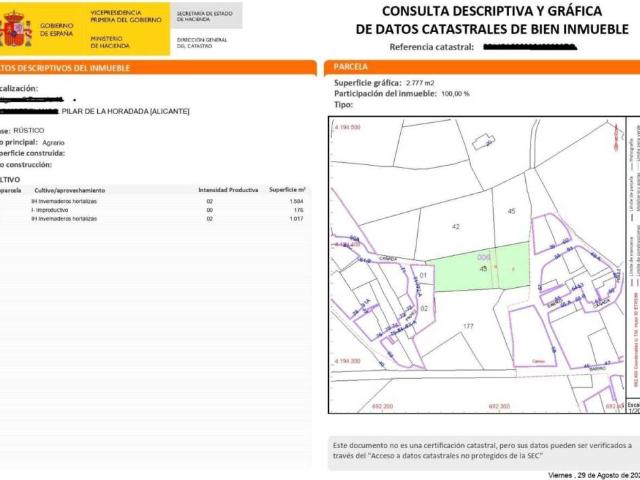Click the PARCELA section header
The width and height of the screenshot is (640, 480).
[352, 67]
